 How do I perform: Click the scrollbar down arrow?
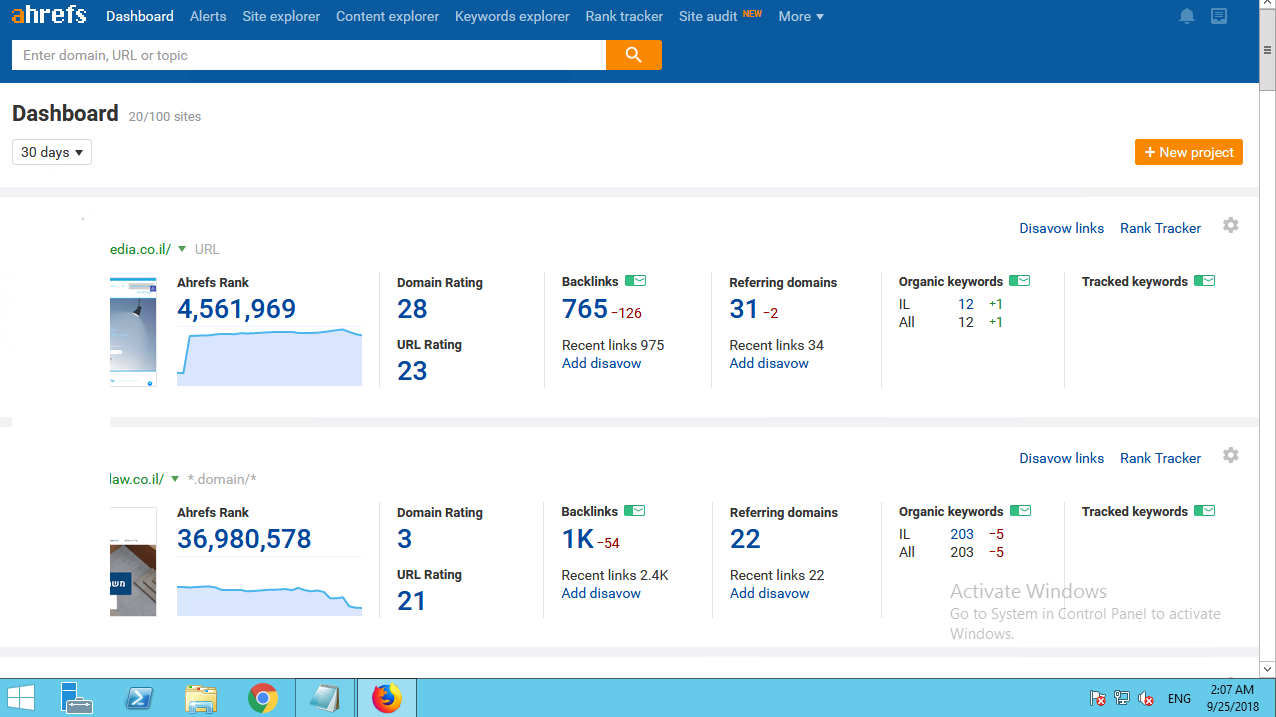pos(1267,668)
